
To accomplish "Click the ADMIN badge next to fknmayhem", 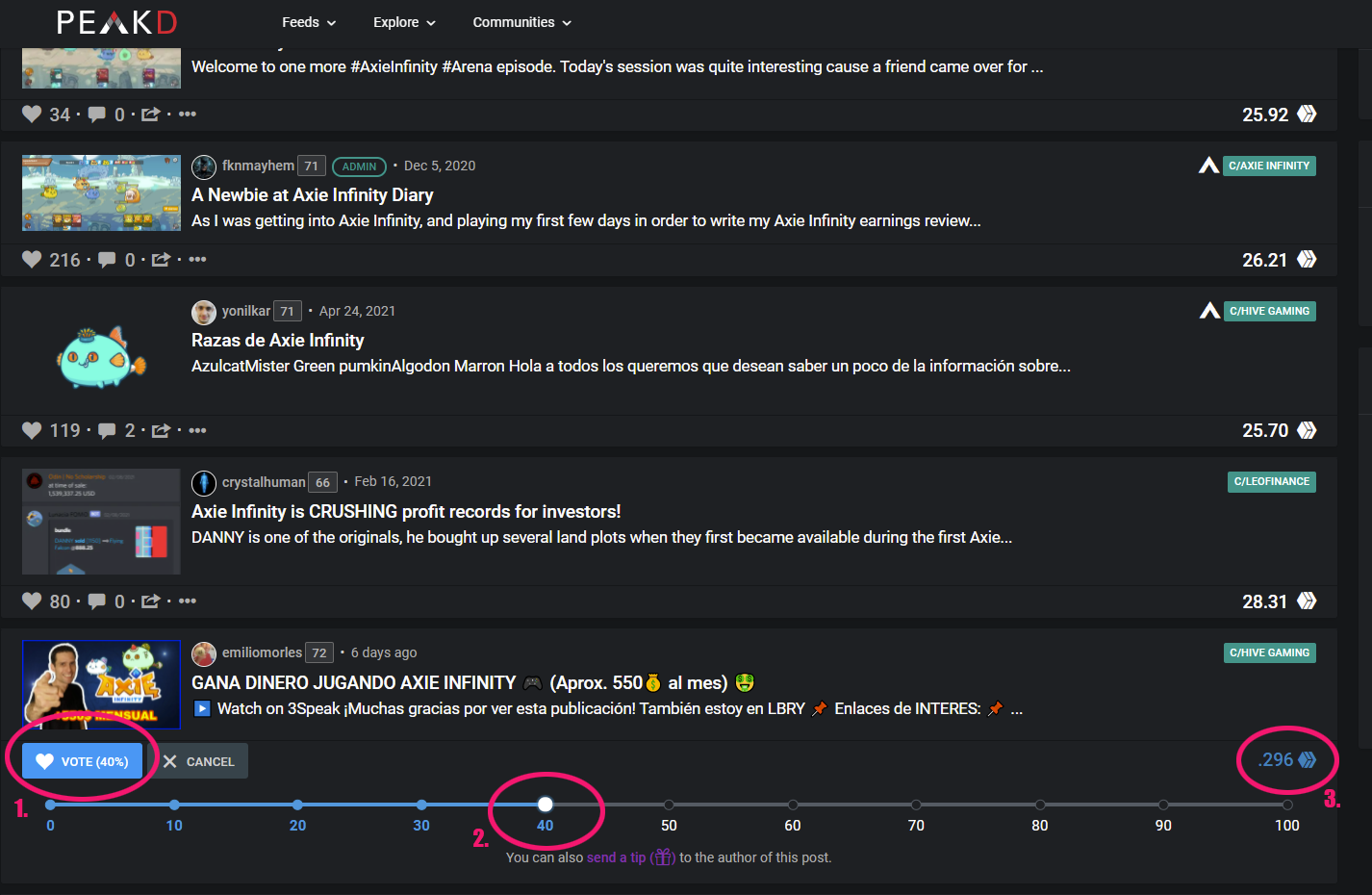I will [x=359, y=166].
